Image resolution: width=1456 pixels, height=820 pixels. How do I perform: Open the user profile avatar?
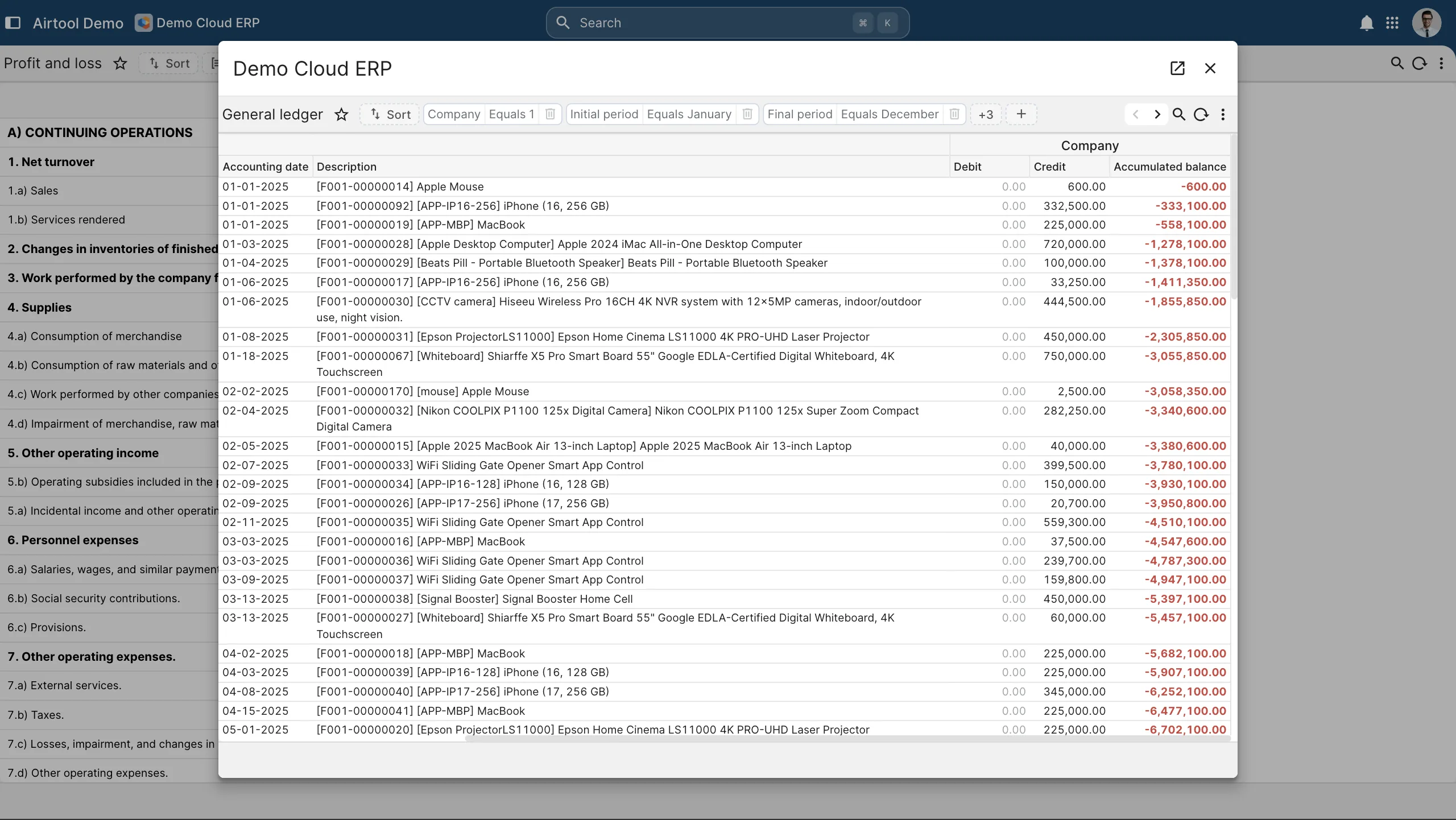tap(1426, 23)
